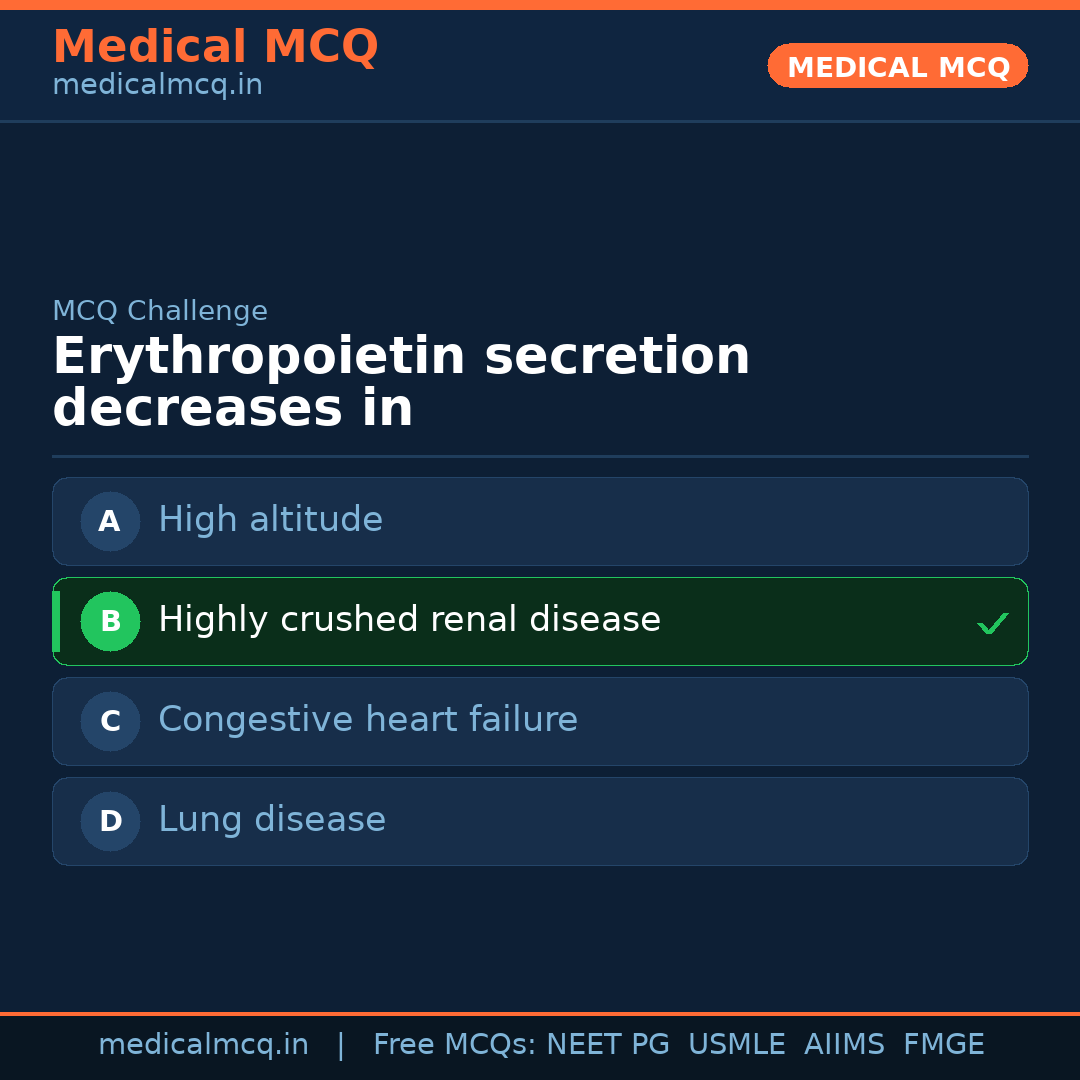1080x1080 pixels.
Task: Click the letter C option circle
Action: [x=110, y=721]
